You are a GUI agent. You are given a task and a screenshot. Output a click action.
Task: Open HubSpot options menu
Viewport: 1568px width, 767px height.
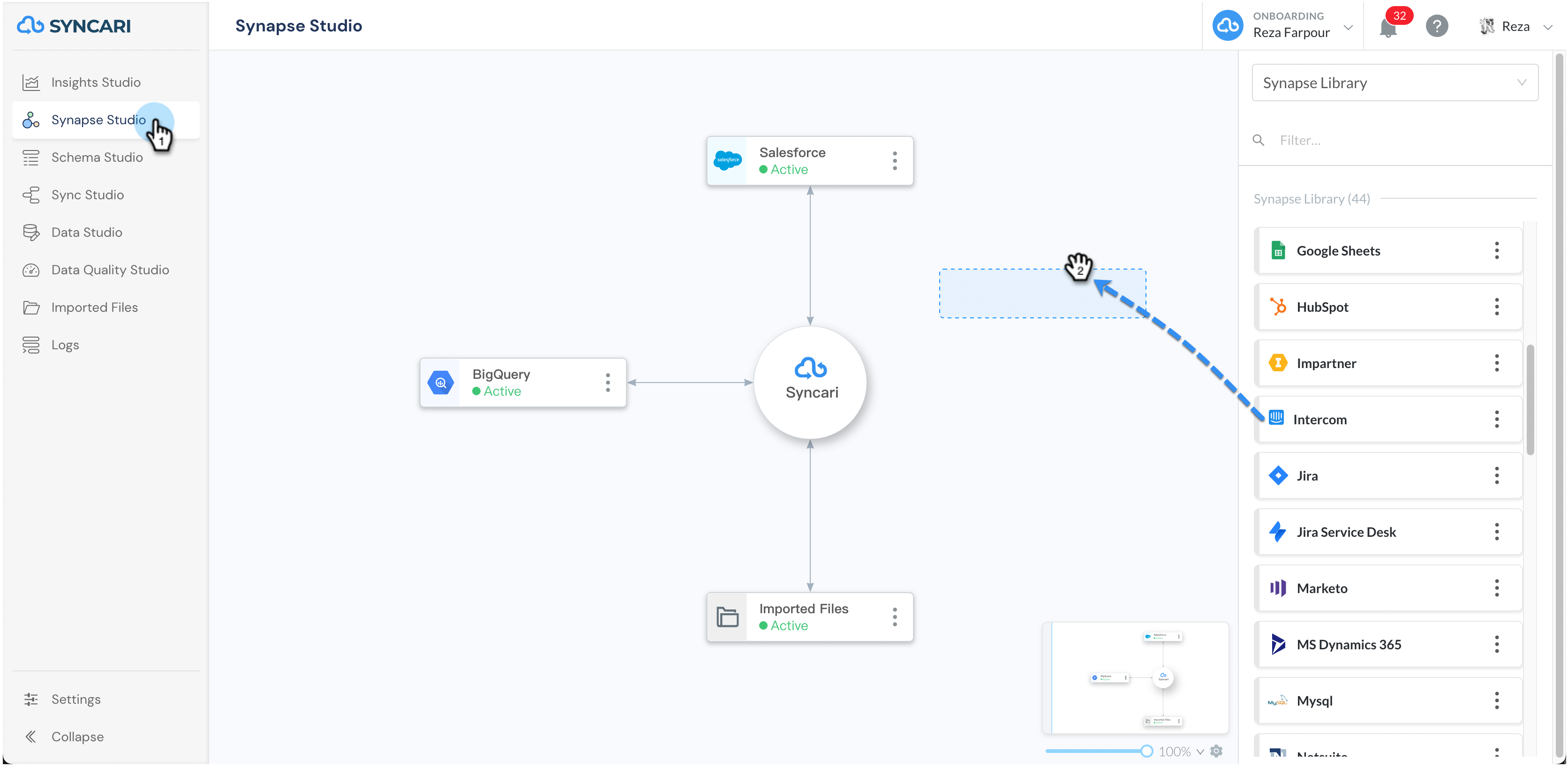tap(1496, 307)
